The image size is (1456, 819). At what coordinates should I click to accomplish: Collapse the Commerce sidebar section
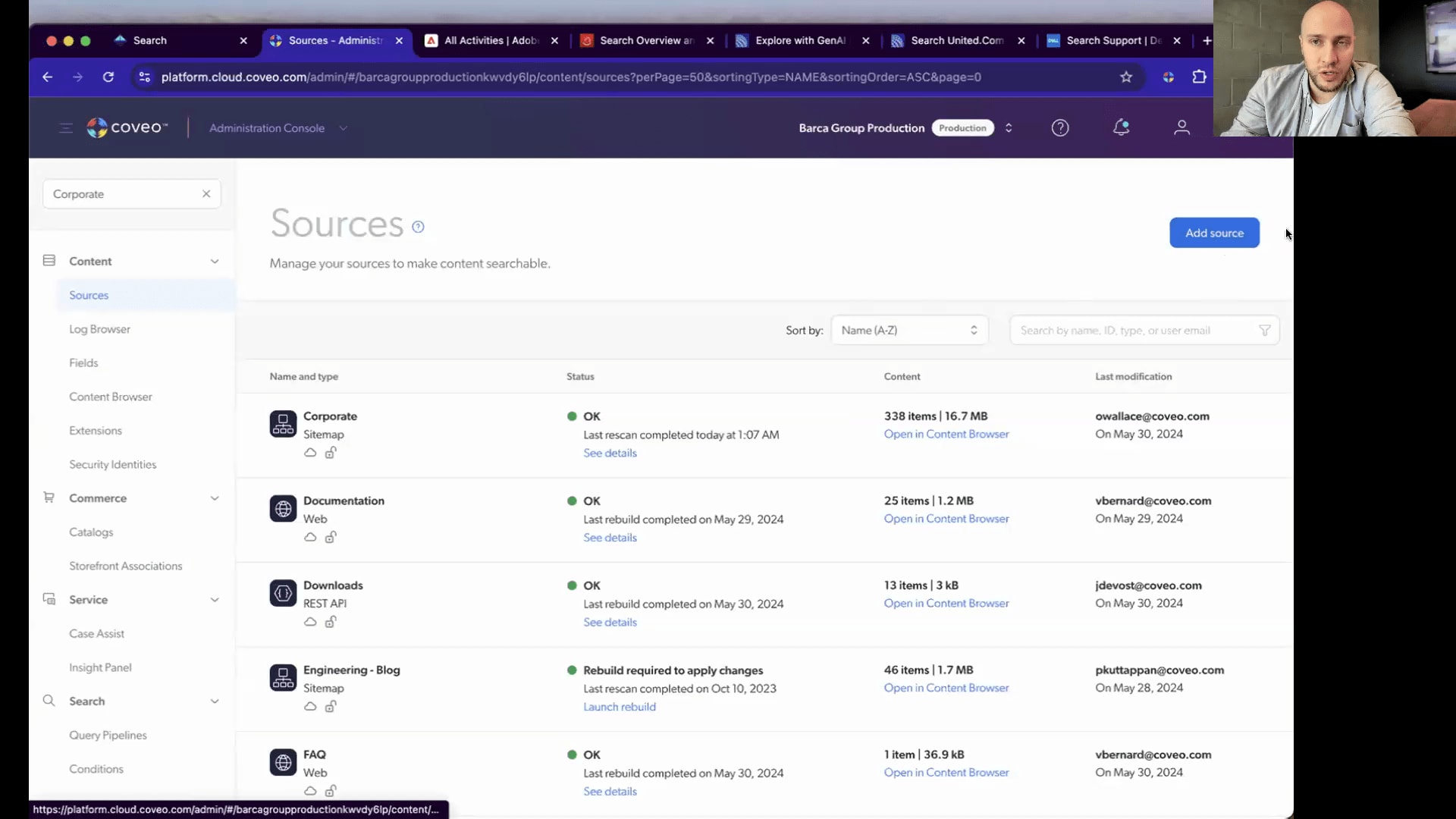click(x=215, y=499)
